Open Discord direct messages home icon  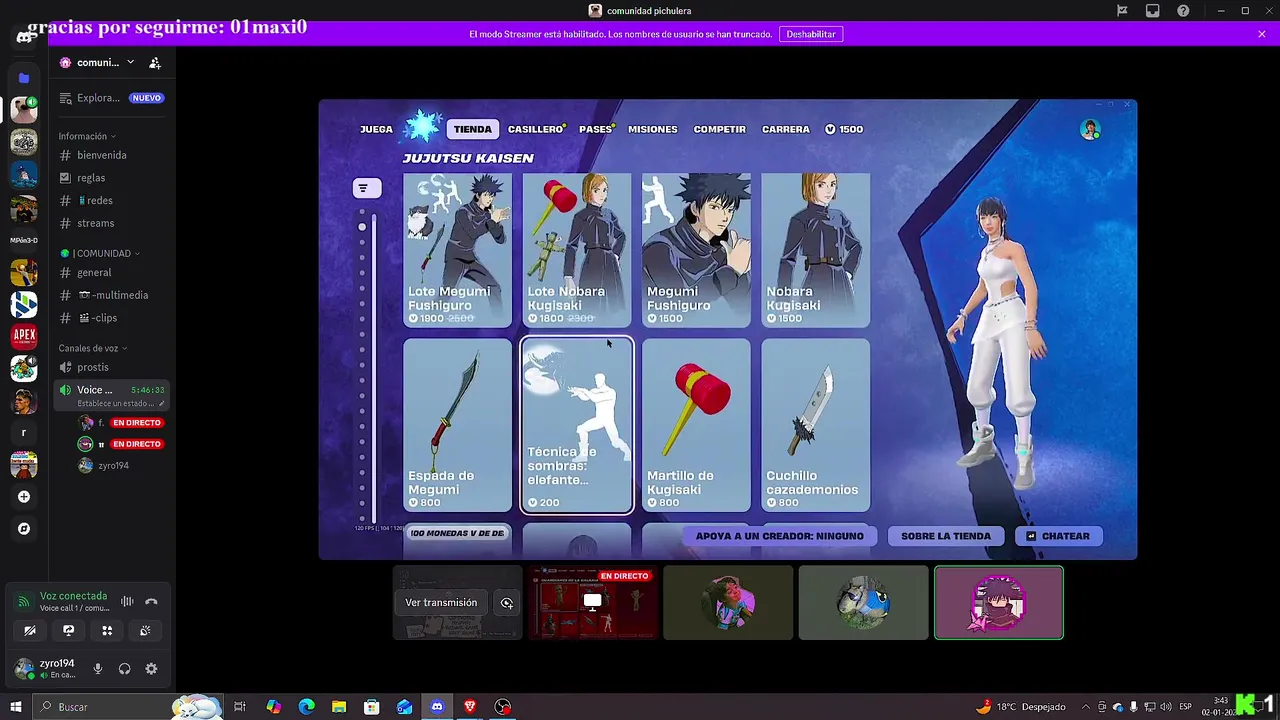pyautogui.click(x=24, y=37)
